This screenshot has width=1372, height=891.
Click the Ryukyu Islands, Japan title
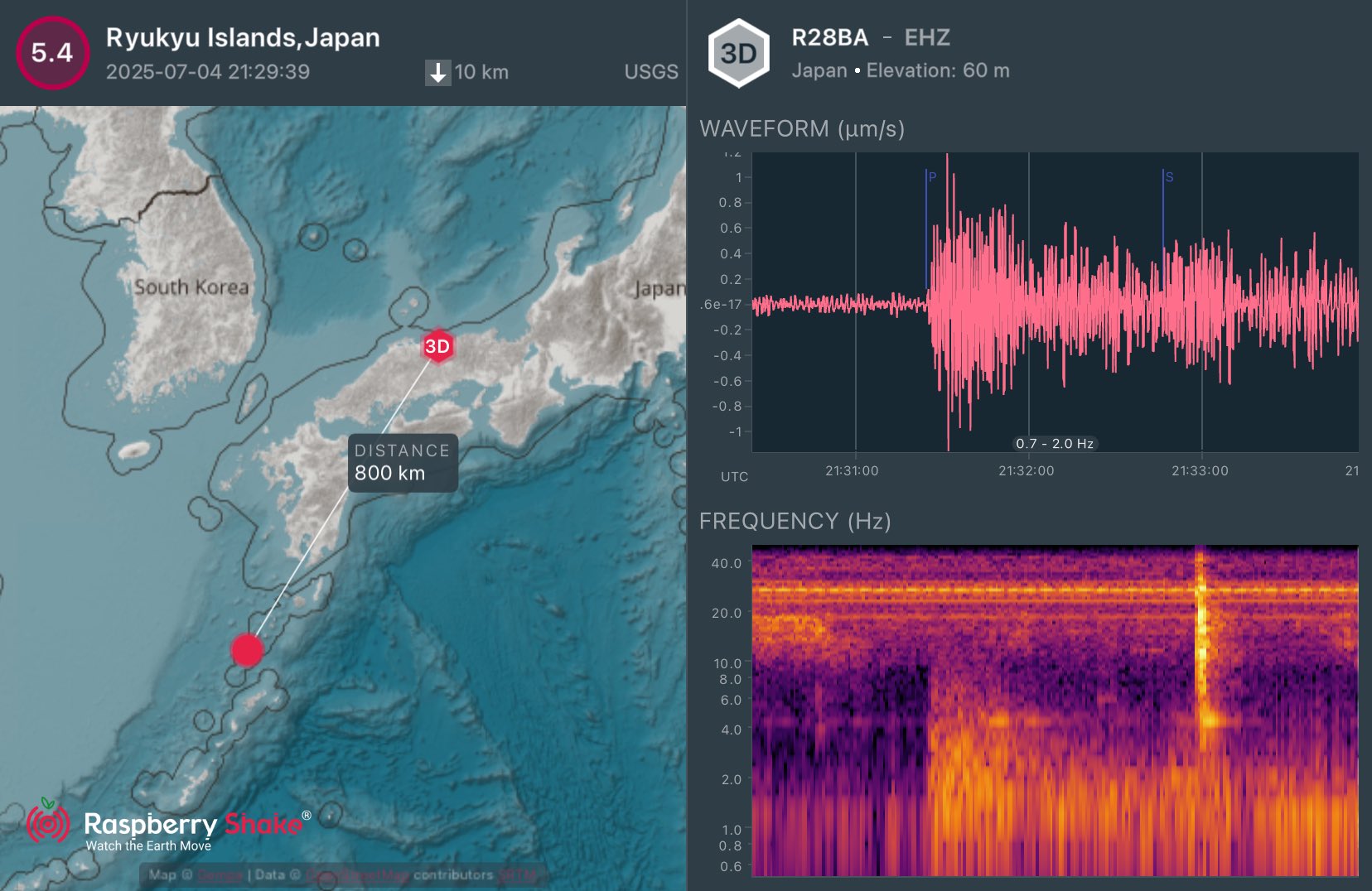[243, 37]
